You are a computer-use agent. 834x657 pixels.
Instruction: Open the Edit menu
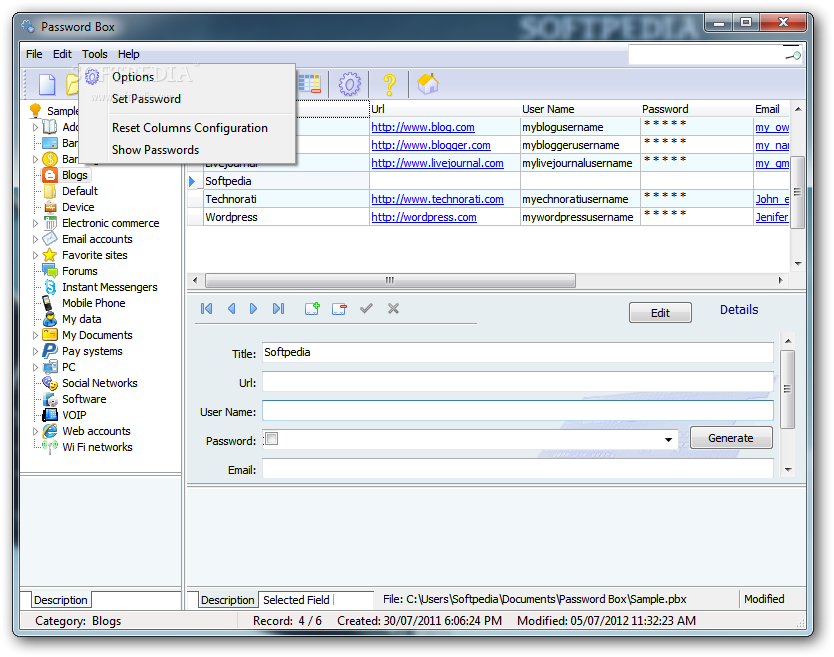click(62, 54)
